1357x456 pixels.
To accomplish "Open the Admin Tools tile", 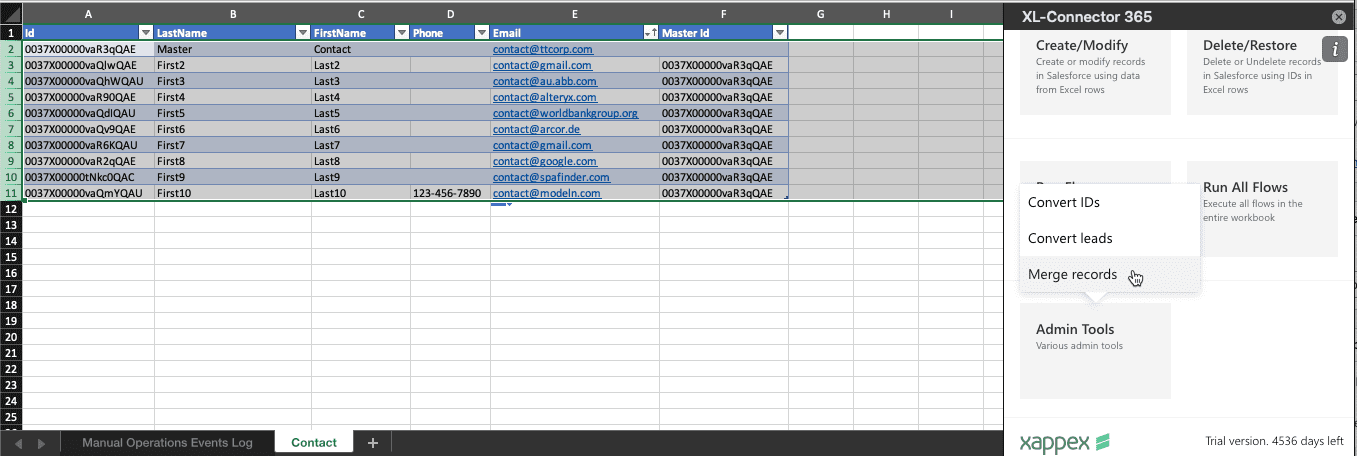I will click(x=1095, y=351).
